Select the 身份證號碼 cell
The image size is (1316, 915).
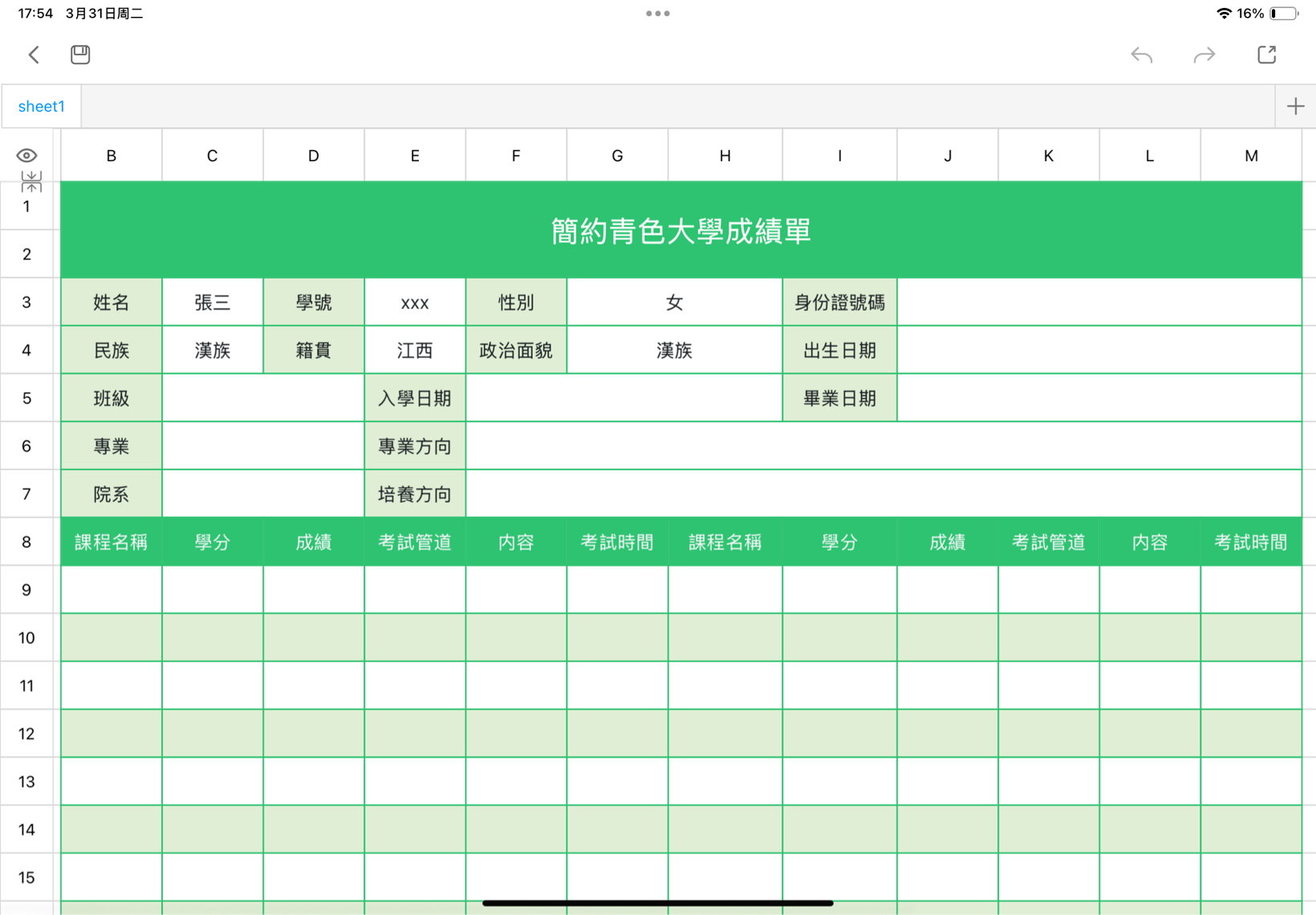click(840, 303)
